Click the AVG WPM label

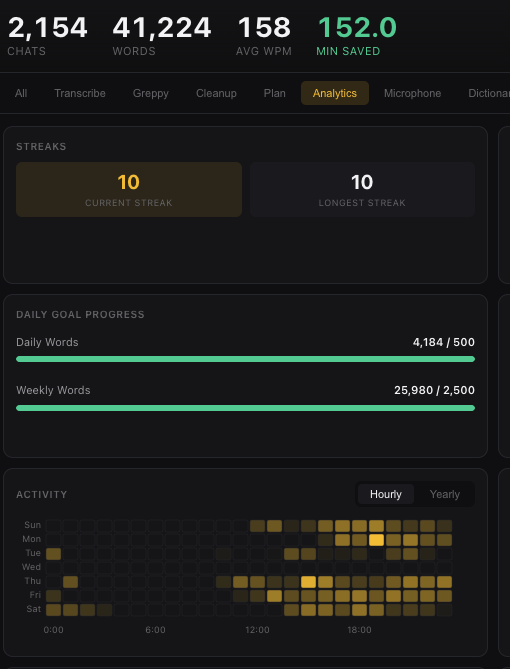pyautogui.click(x=264, y=51)
